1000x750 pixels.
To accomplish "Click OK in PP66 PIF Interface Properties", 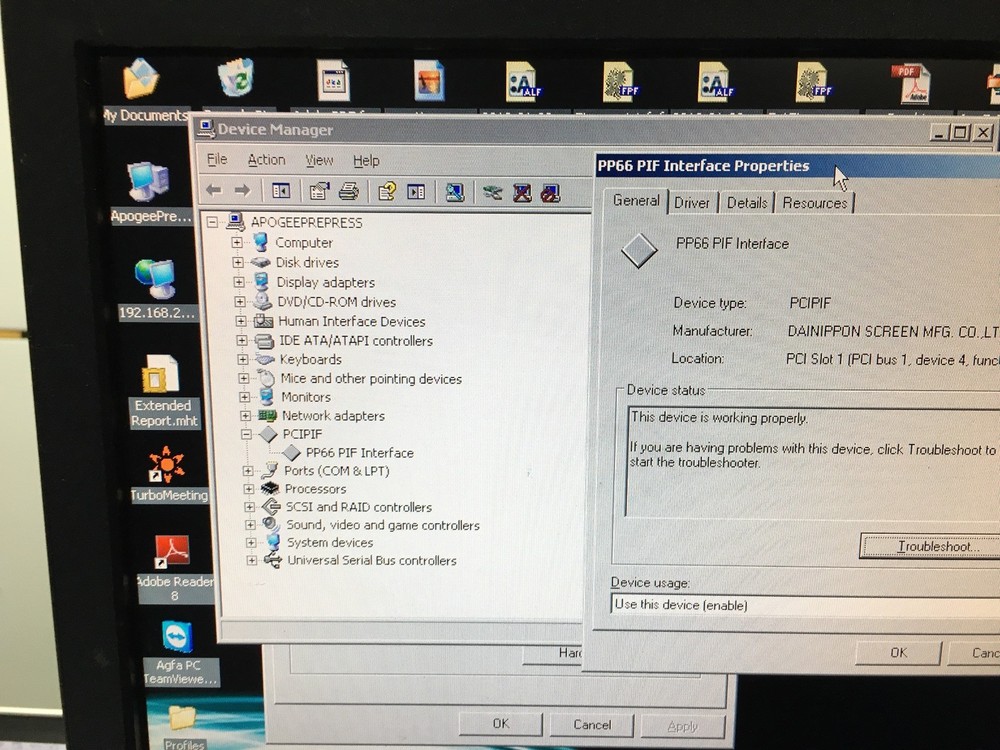I will click(x=899, y=652).
